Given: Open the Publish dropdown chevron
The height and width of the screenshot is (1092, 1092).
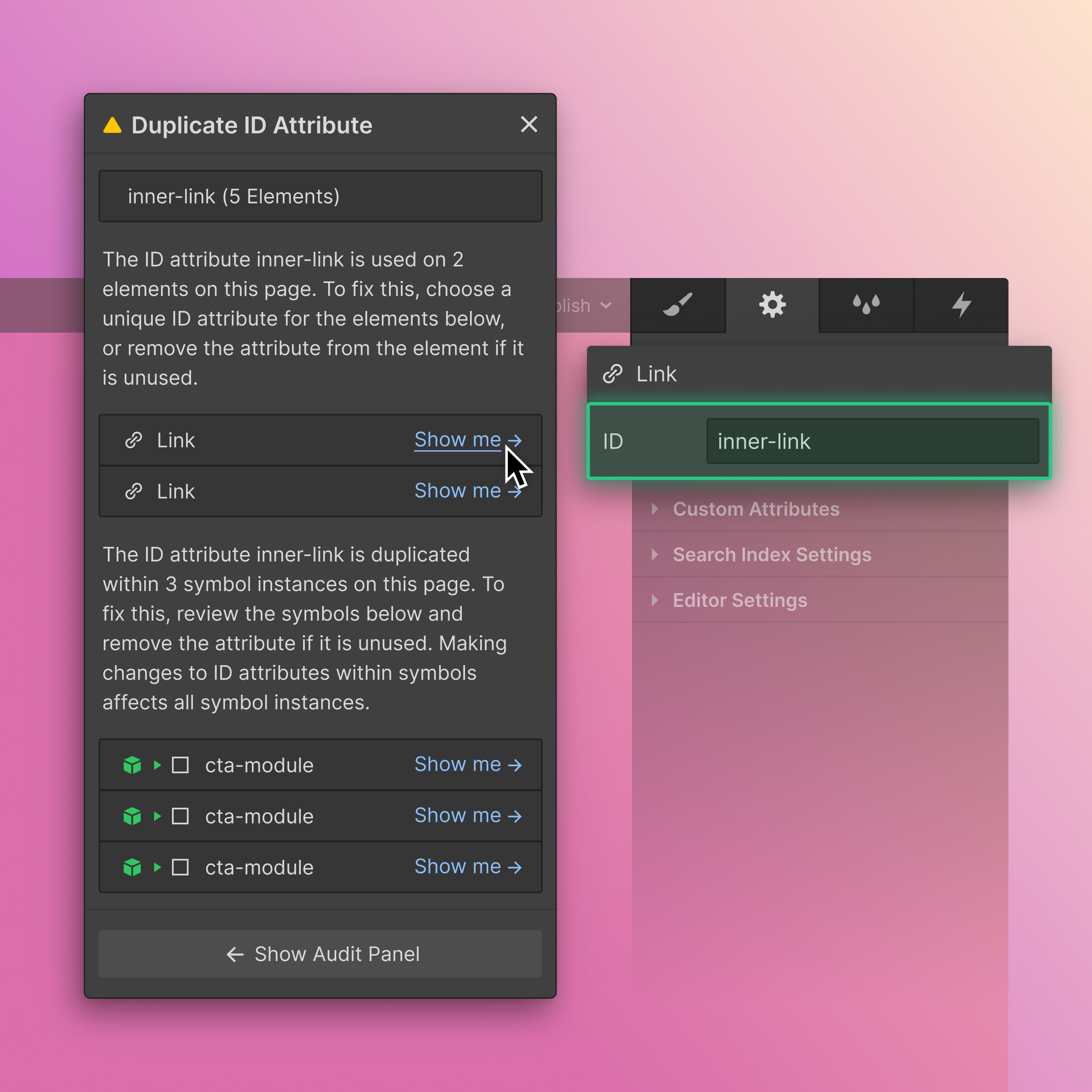Looking at the screenshot, I should tap(606, 306).
